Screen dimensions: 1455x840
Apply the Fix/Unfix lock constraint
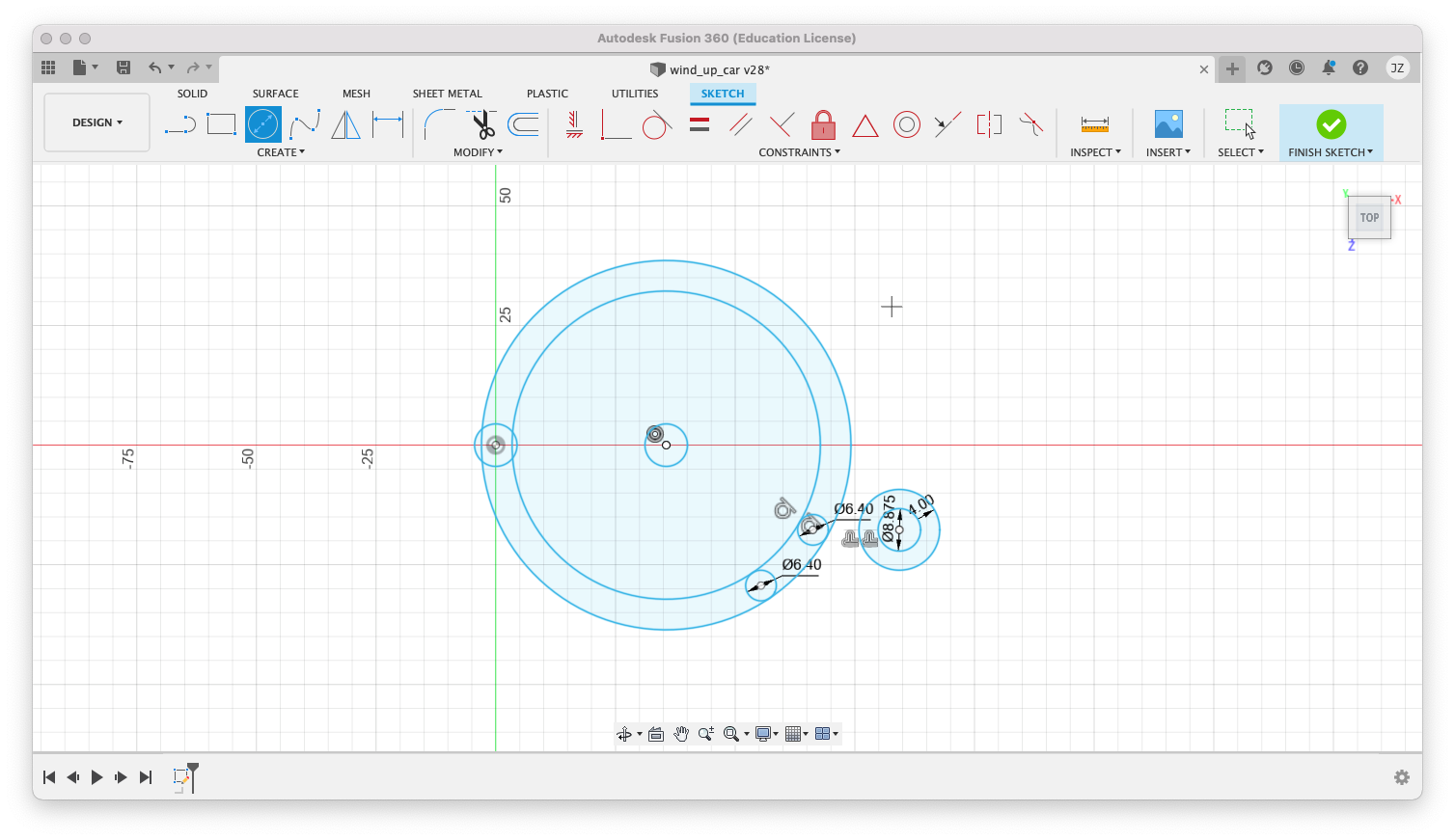coord(823,124)
